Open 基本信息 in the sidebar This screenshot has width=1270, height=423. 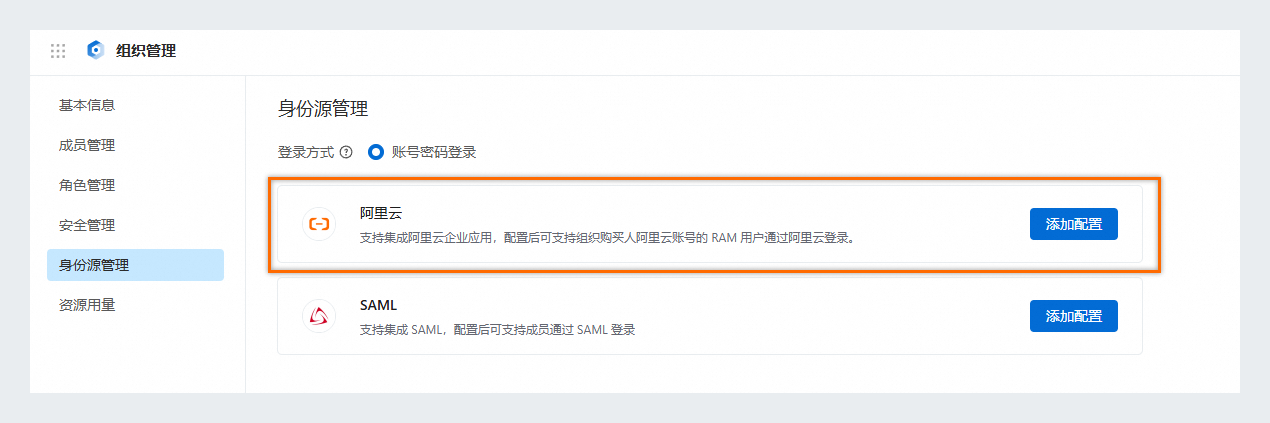87,105
